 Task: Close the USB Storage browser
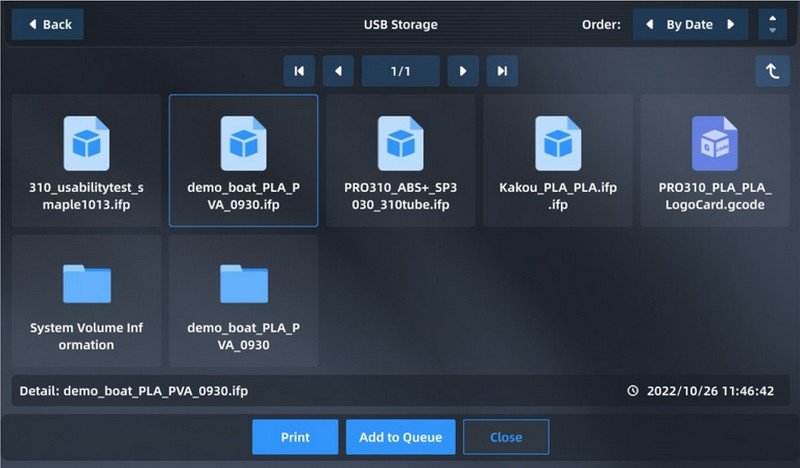[x=506, y=437]
